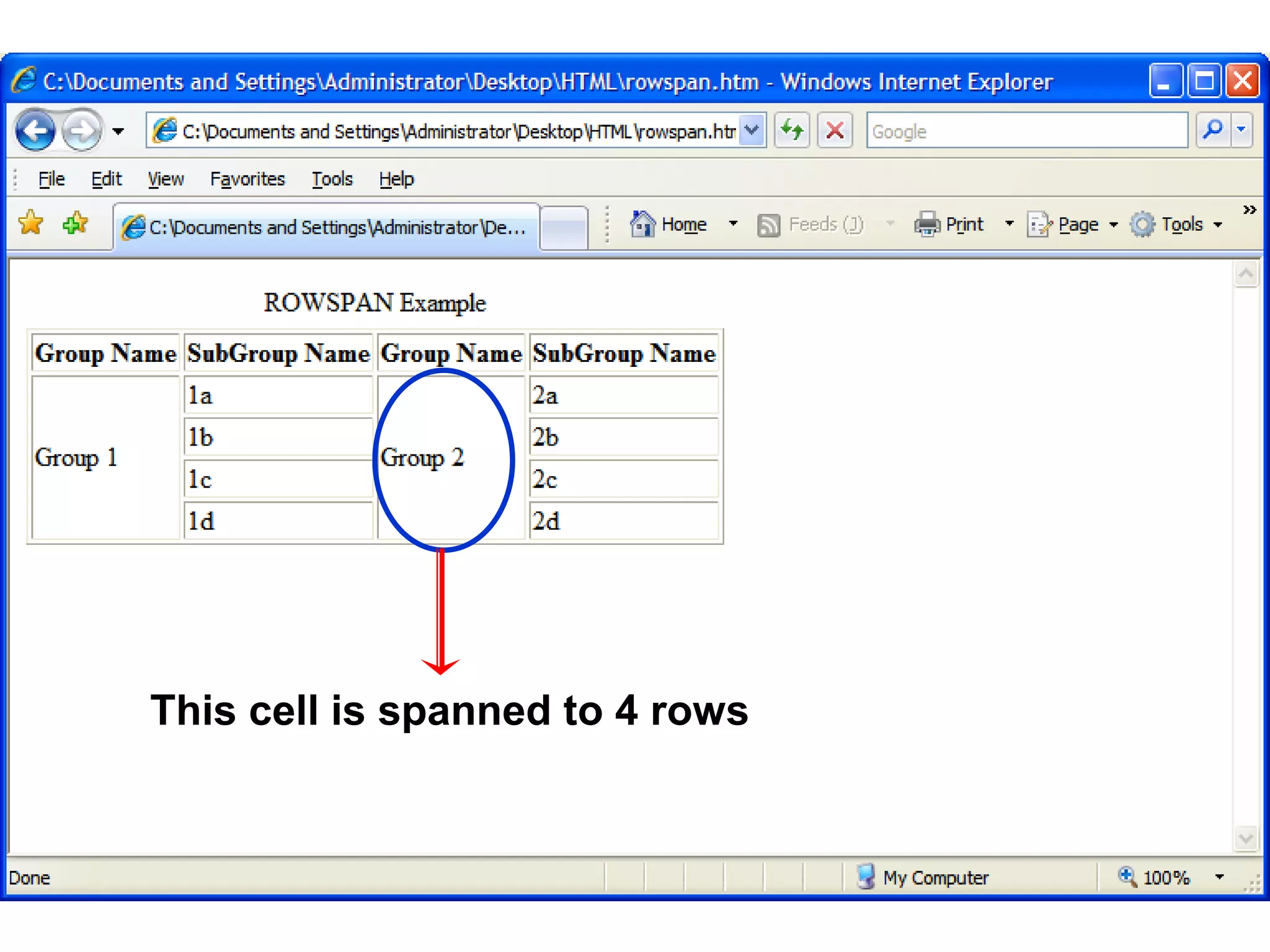This screenshot has width=1270, height=952.
Task: Click the Google search box
Action: pos(1027,131)
